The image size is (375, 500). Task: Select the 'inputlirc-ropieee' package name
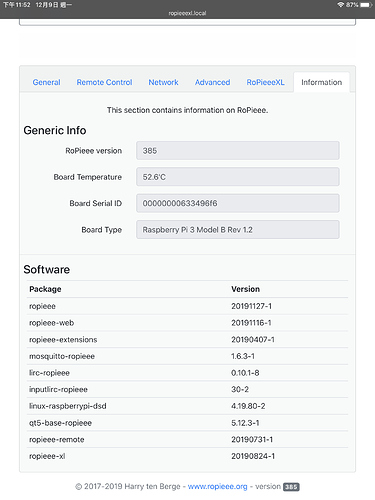click(x=58, y=390)
